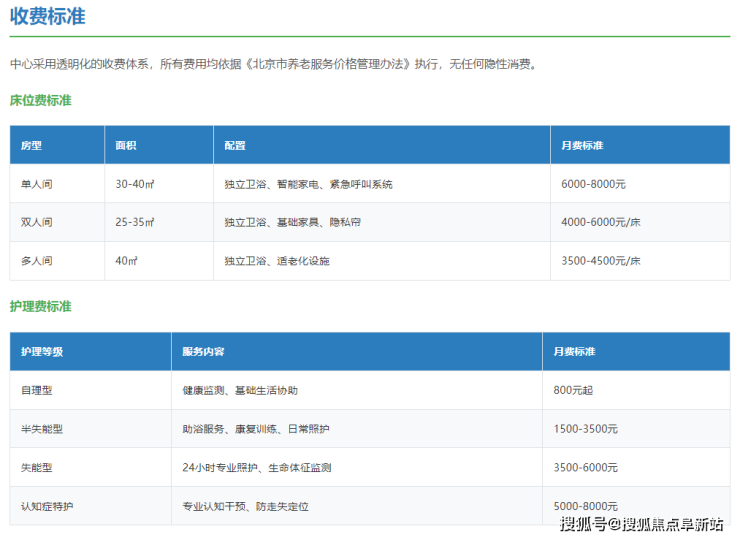The image size is (740, 540).
Task: Select the 3500-4500元/床 price cell
Action: pos(601,261)
